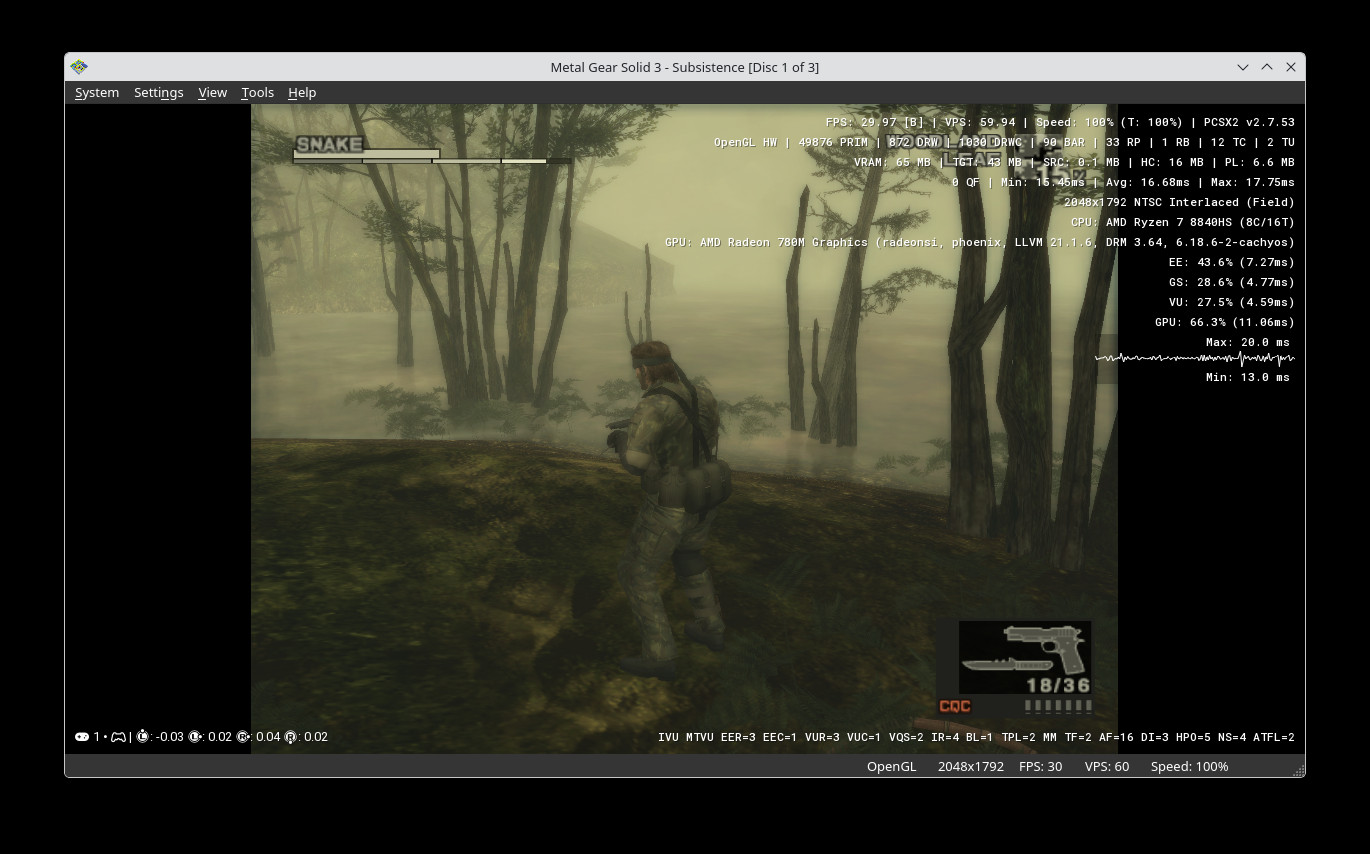The image size is (1370, 854).
Task: Click the 'GS: 28.6%' usage overlay text
Action: coord(1231,282)
